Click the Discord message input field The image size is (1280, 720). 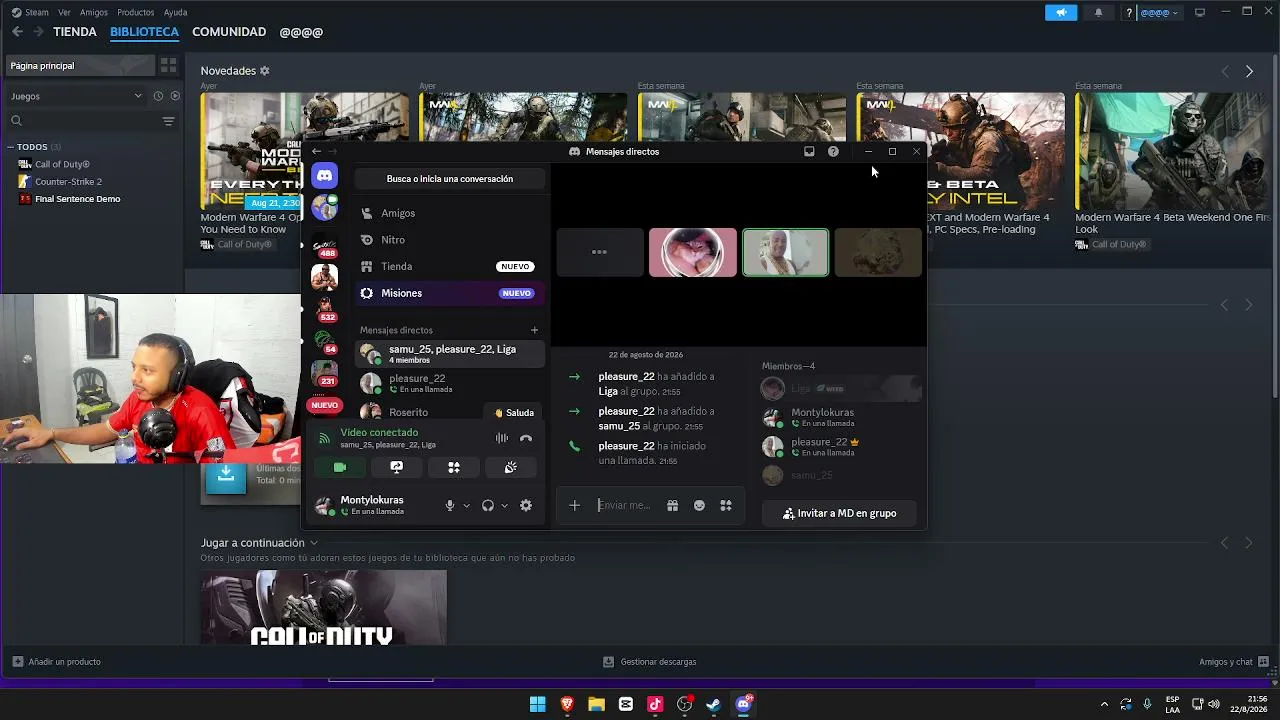coord(625,506)
